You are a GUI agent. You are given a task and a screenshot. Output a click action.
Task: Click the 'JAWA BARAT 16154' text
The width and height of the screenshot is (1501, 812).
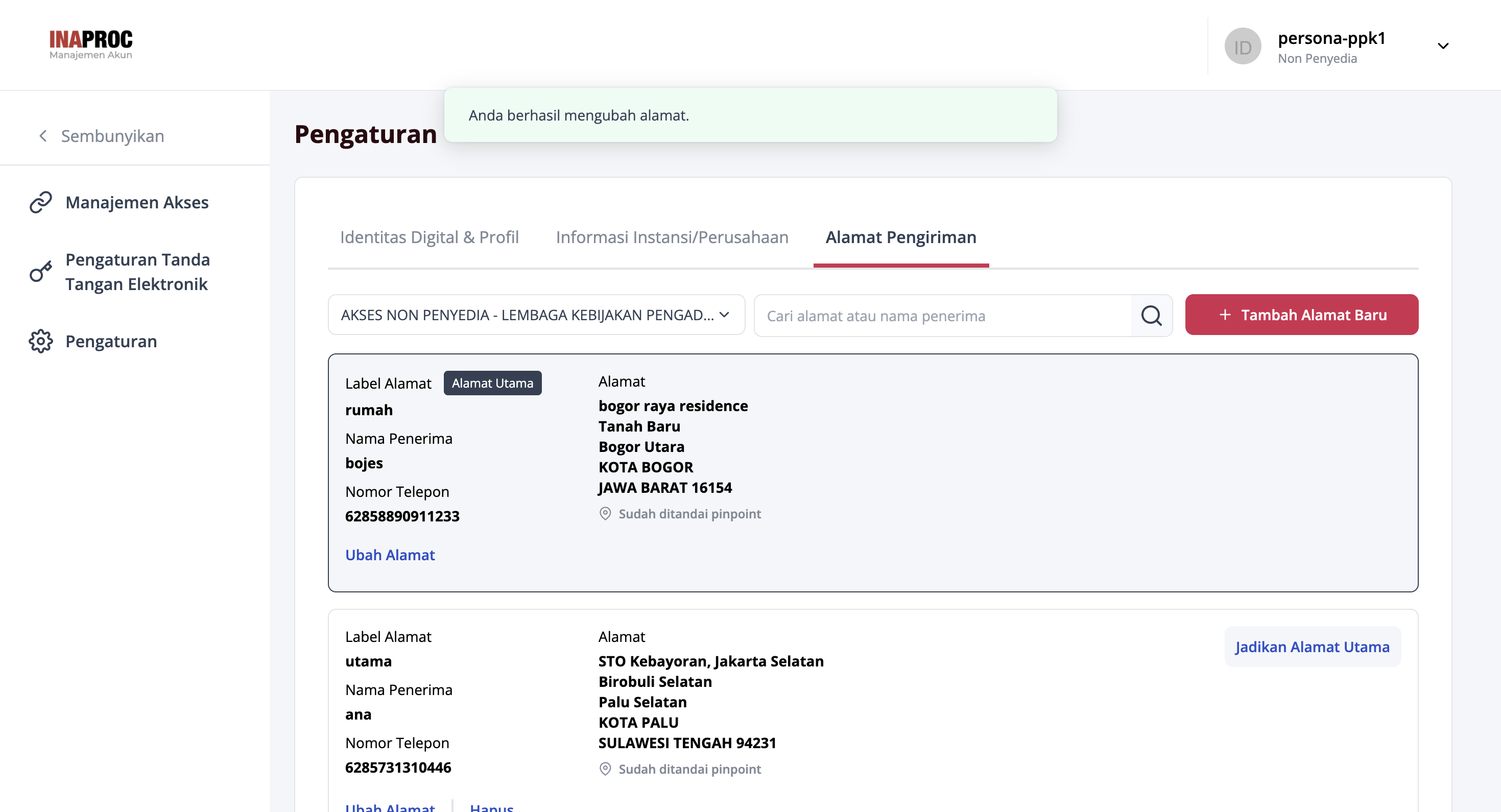[665, 488]
